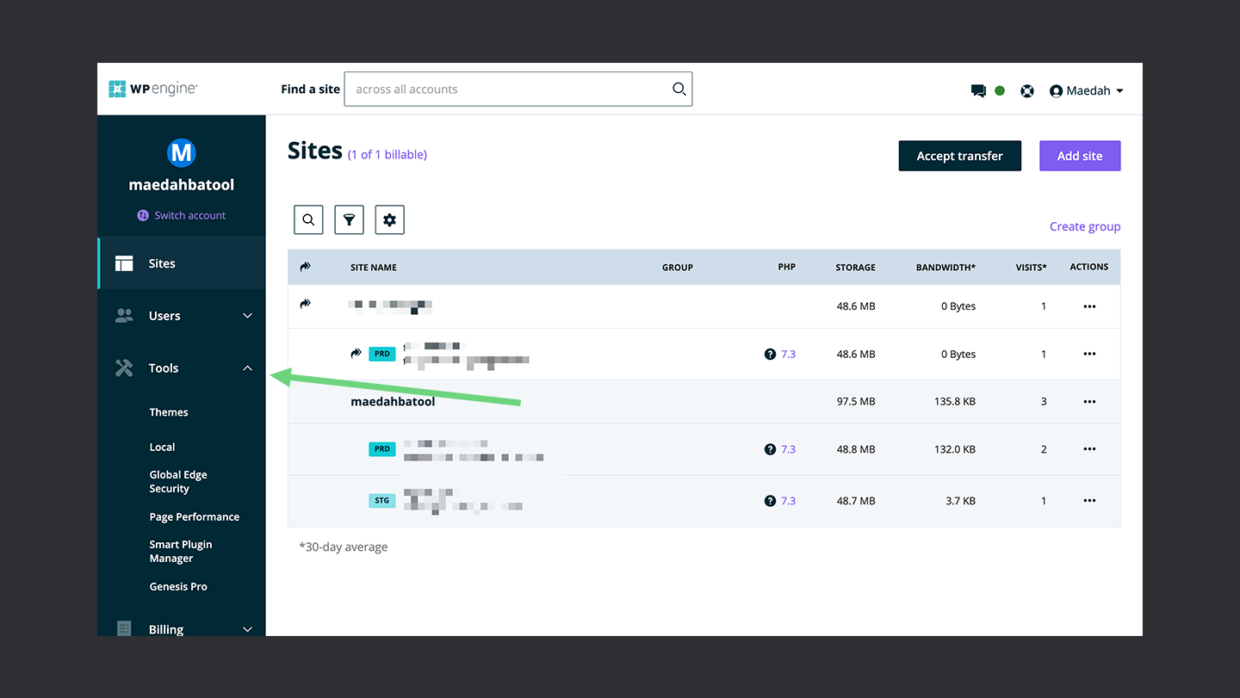Click the Tools wrench icon in the sidebar

pos(124,368)
